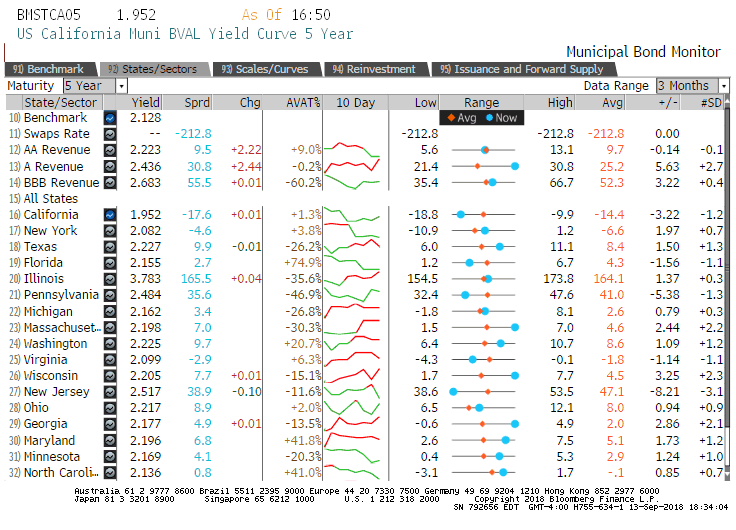
Task: Open the Maturity 5 Year dropdown
Action: (x=122, y=86)
